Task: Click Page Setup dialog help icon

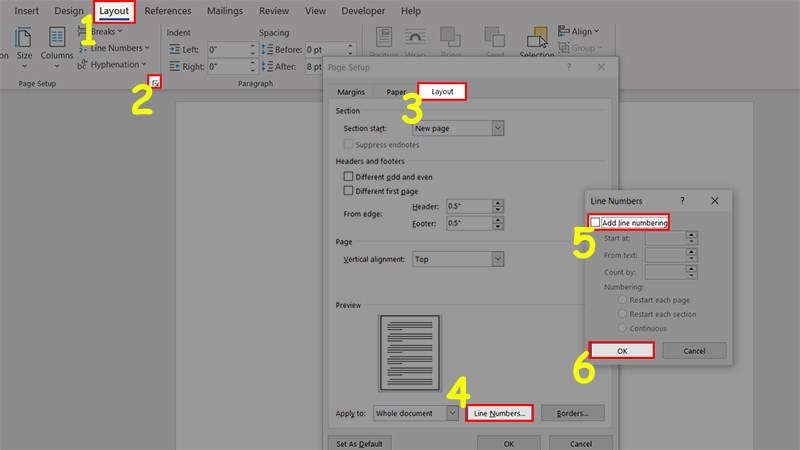Action: (568, 67)
